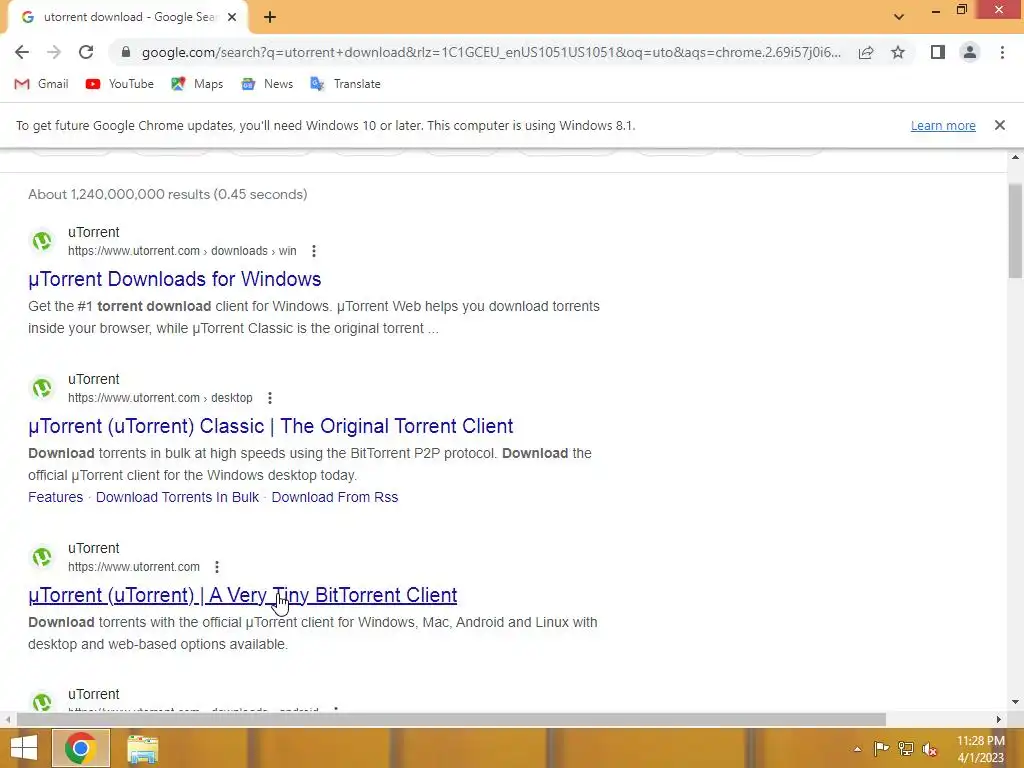This screenshot has height=768, width=1024.
Task: Open the Gmail bookmark
Action: point(42,84)
